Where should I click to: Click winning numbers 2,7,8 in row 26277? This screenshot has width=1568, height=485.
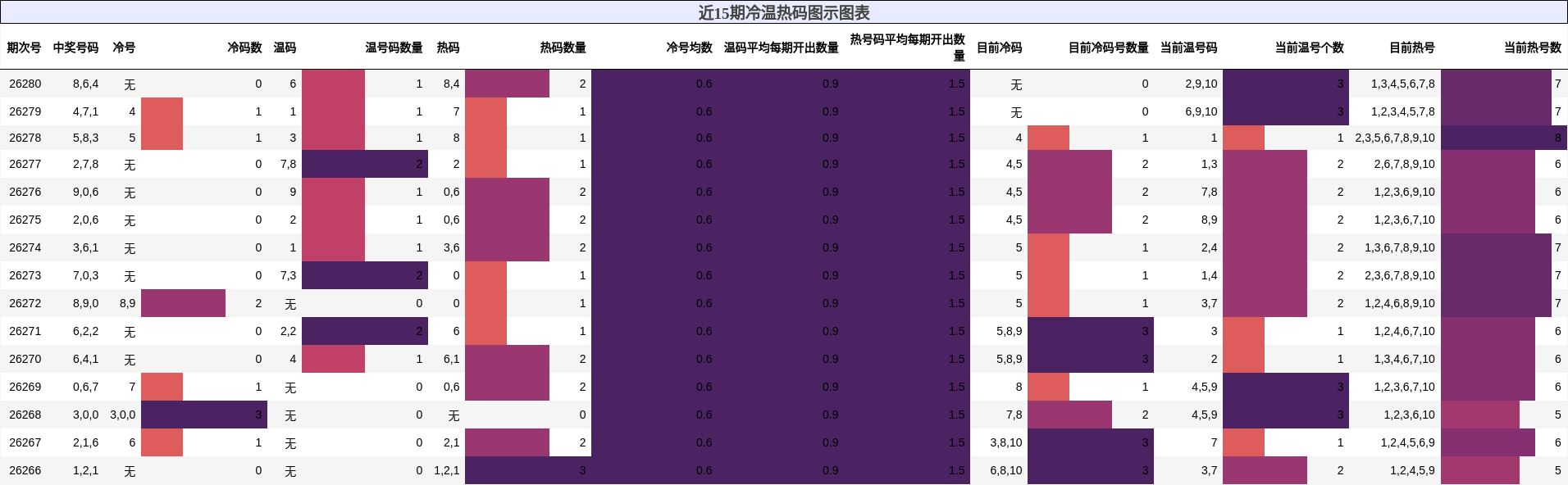[85, 164]
